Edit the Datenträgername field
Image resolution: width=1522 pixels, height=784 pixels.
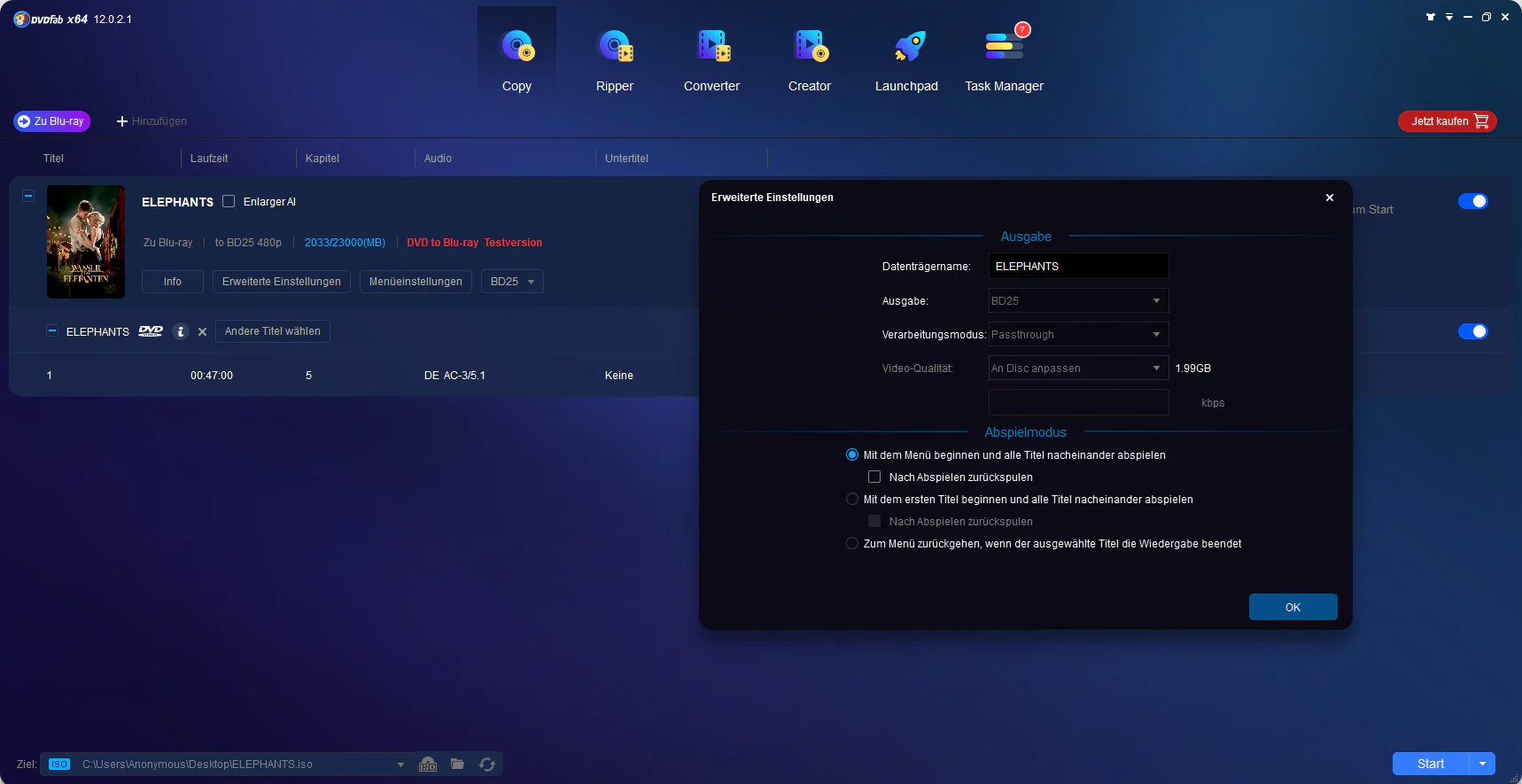tap(1078, 266)
